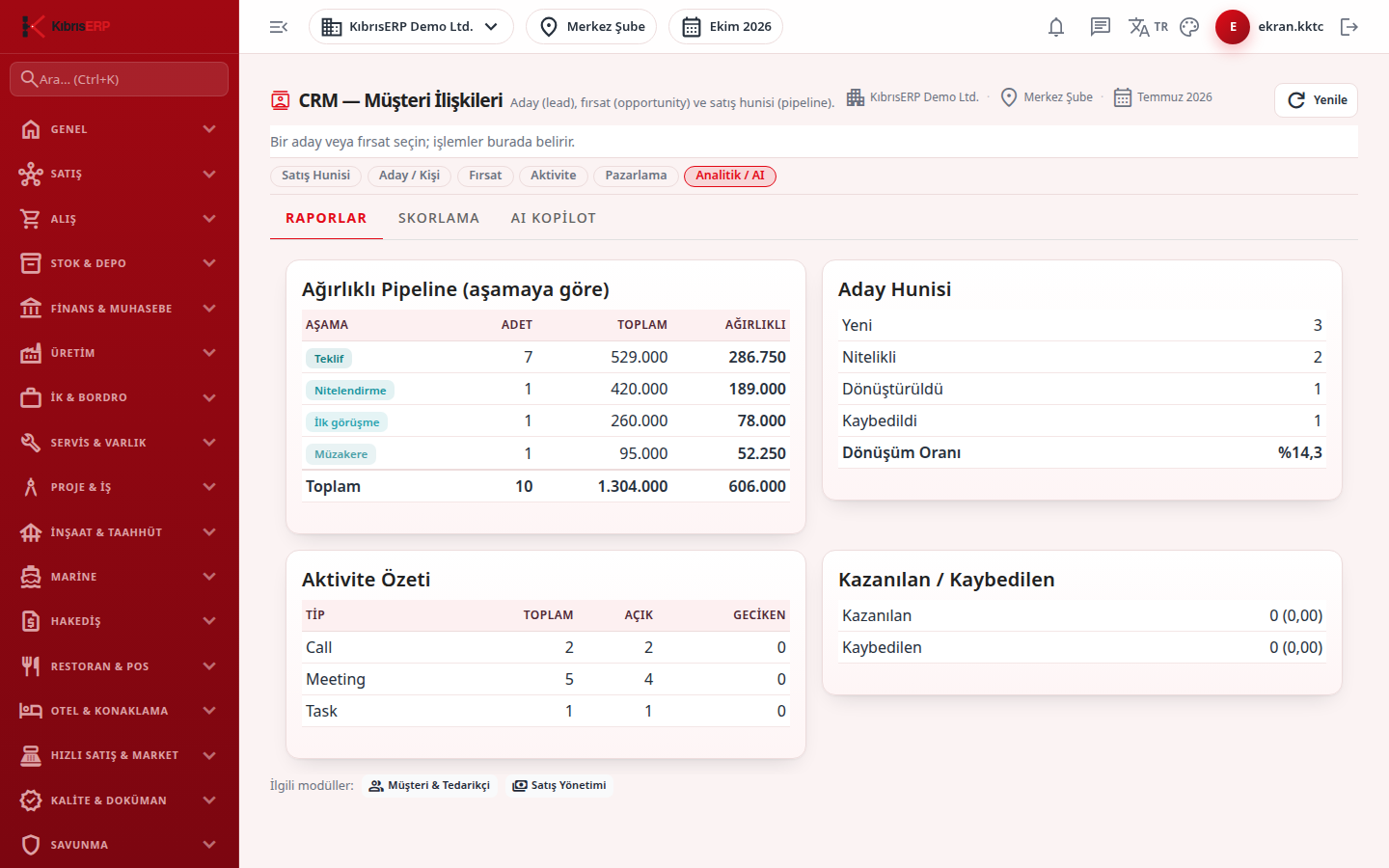Open the Genel home icon
Screen dimensions: 1389x868
pos(31,129)
